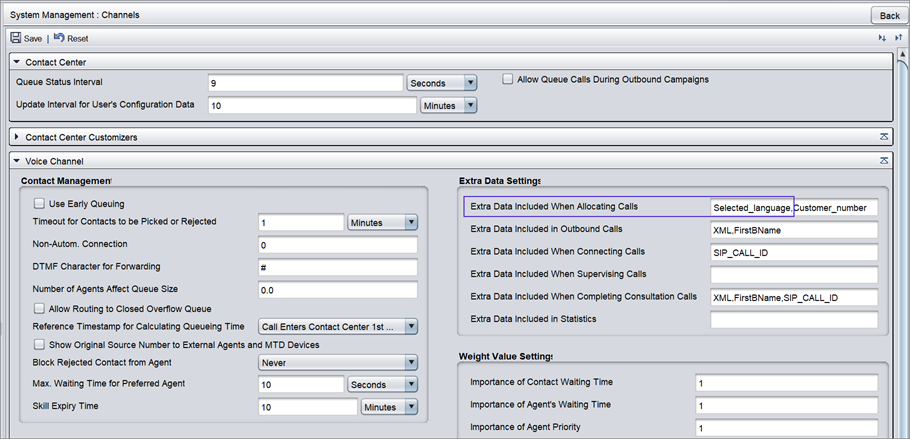
Task: Enable Use Early Queuing checkbox
Action: (40, 204)
